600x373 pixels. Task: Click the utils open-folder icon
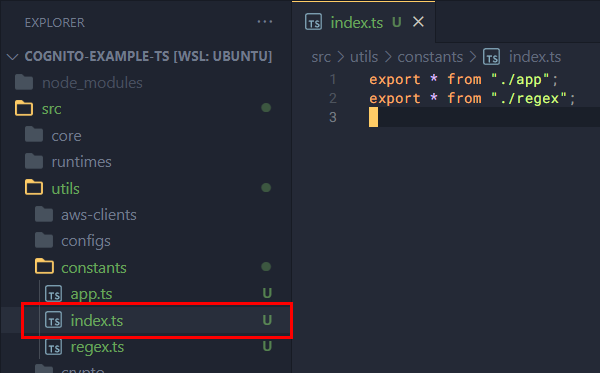pos(34,187)
